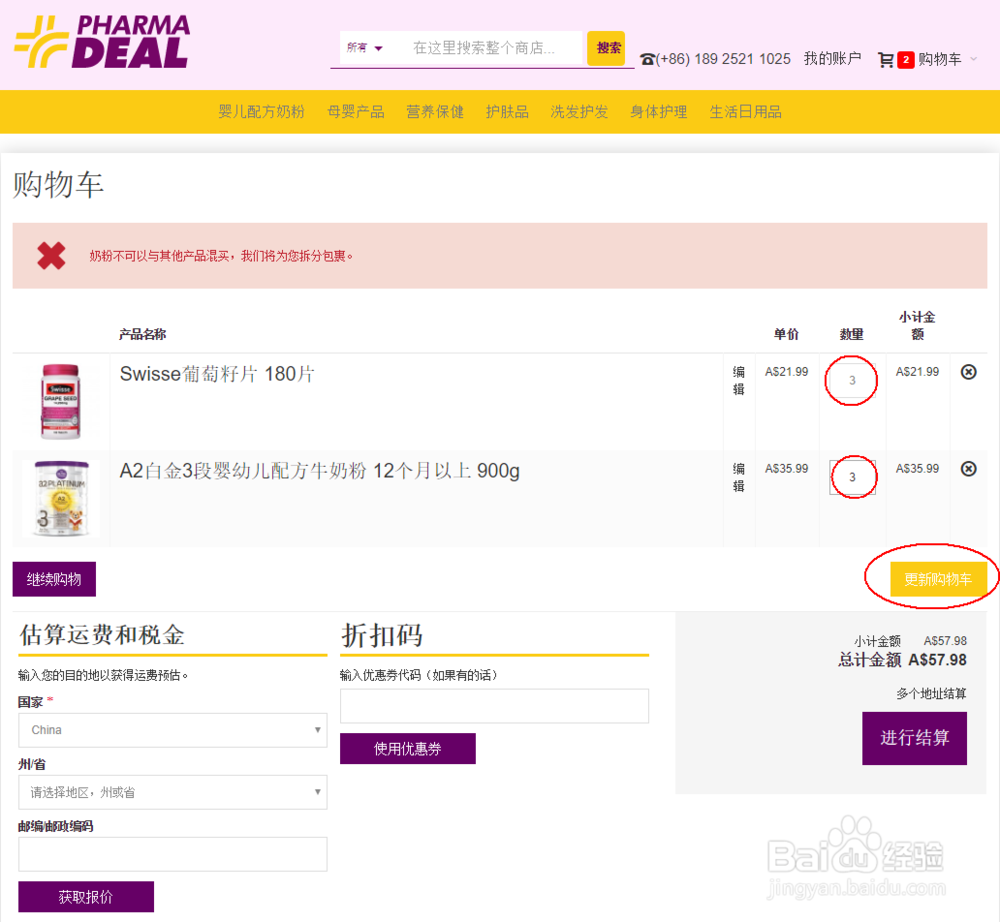Click the 使用优惠券 apply coupon button

pyautogui.click(x=408, y=749)
